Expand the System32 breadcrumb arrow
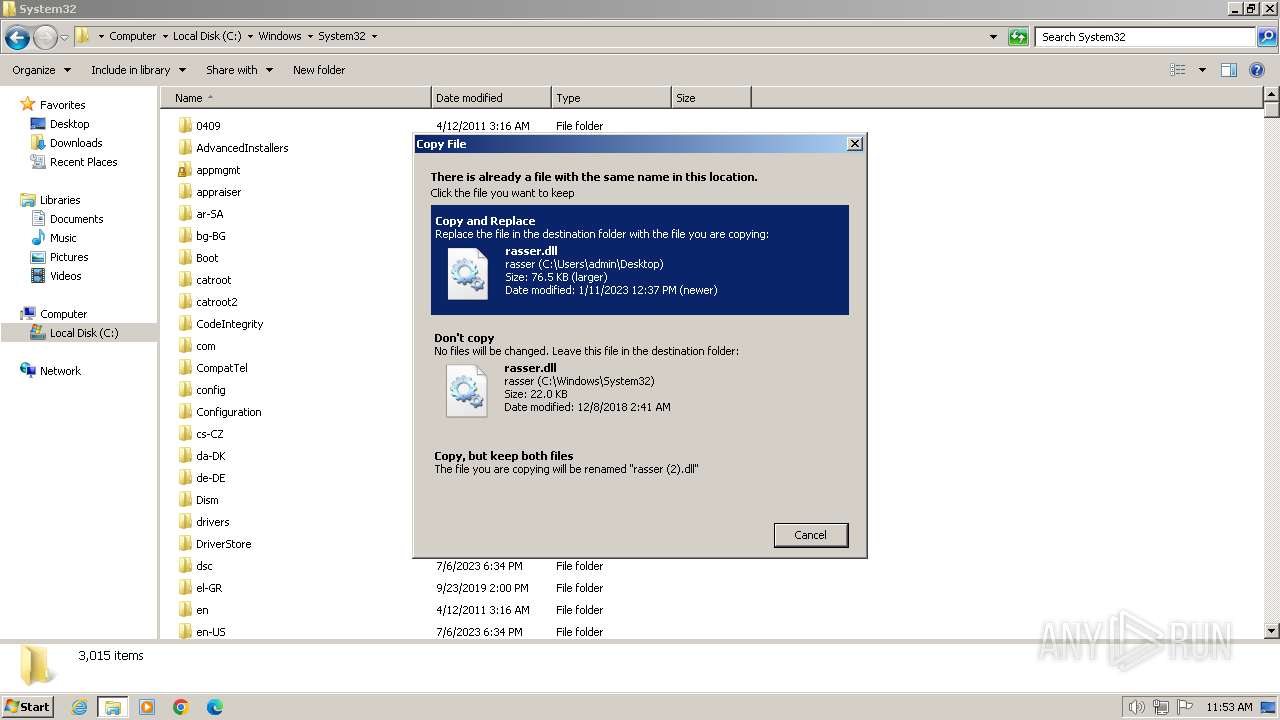 click(x=374, y=37)
